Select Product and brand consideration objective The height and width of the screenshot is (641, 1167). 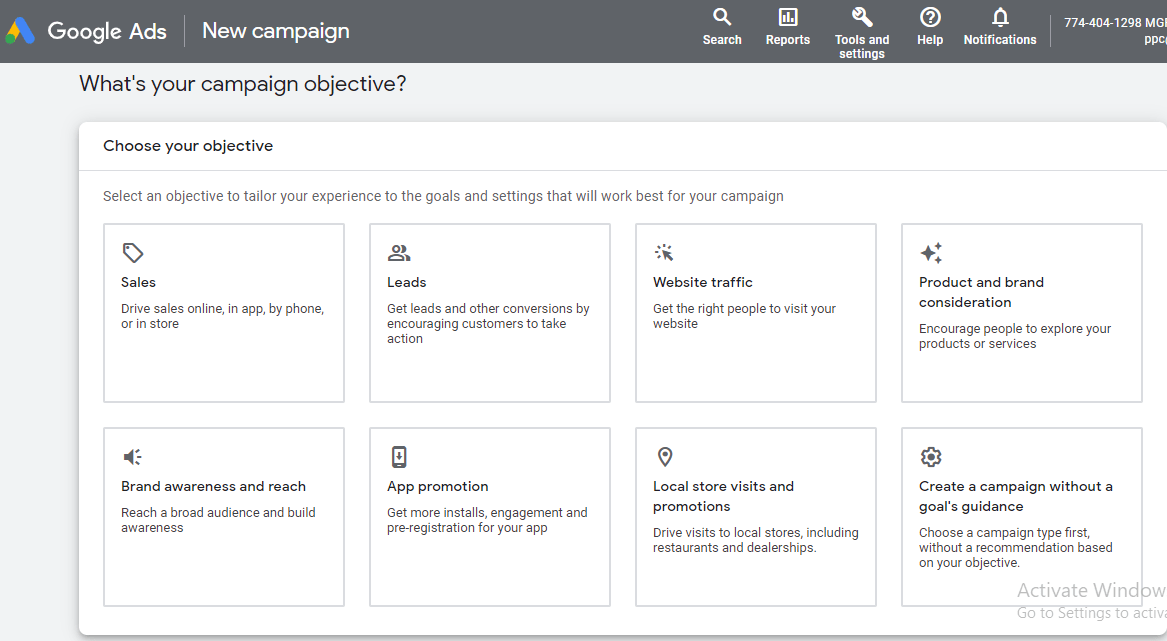pos(1021,313)
